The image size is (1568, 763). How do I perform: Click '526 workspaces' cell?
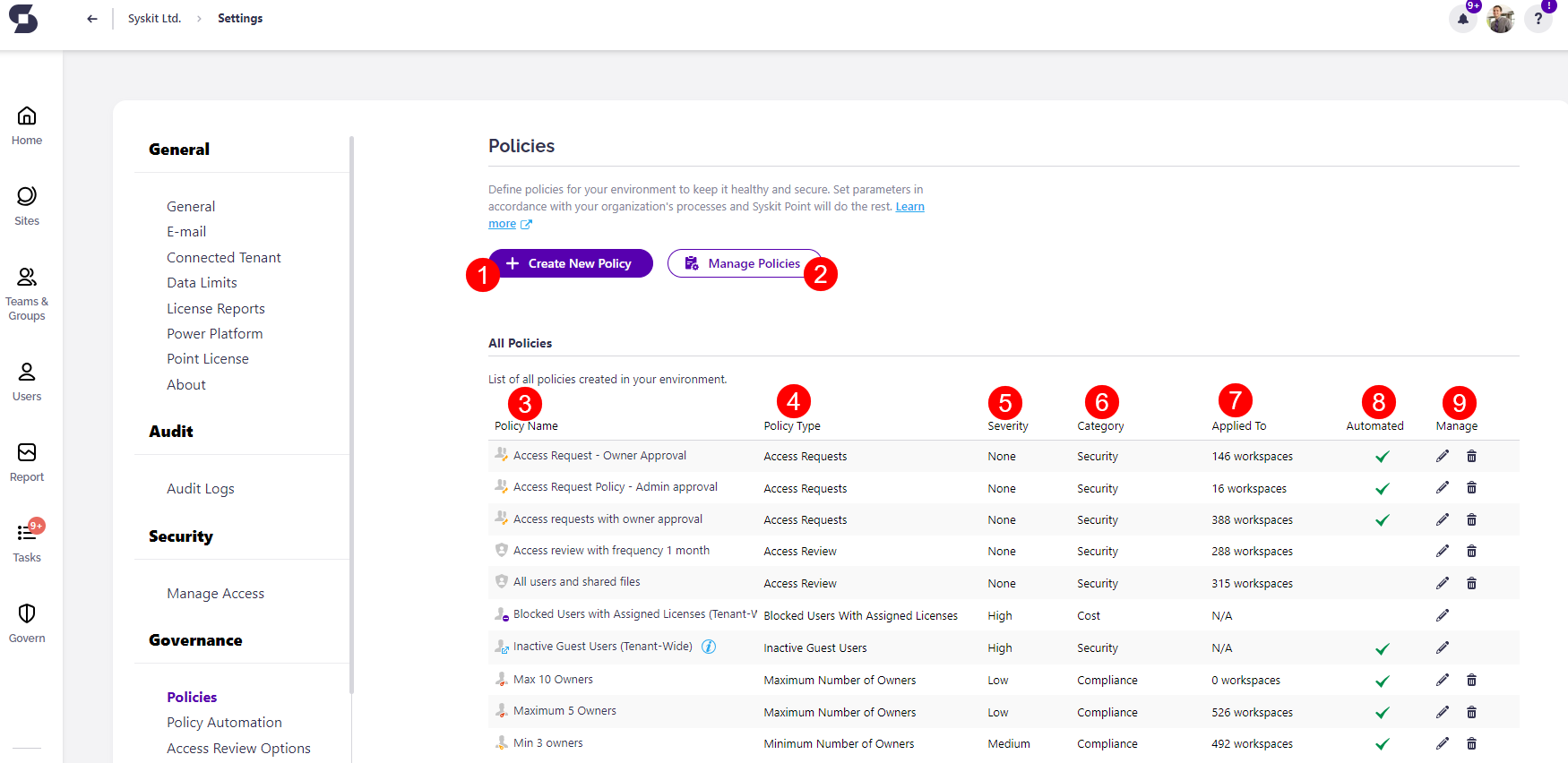click(x=1253, y=712)
